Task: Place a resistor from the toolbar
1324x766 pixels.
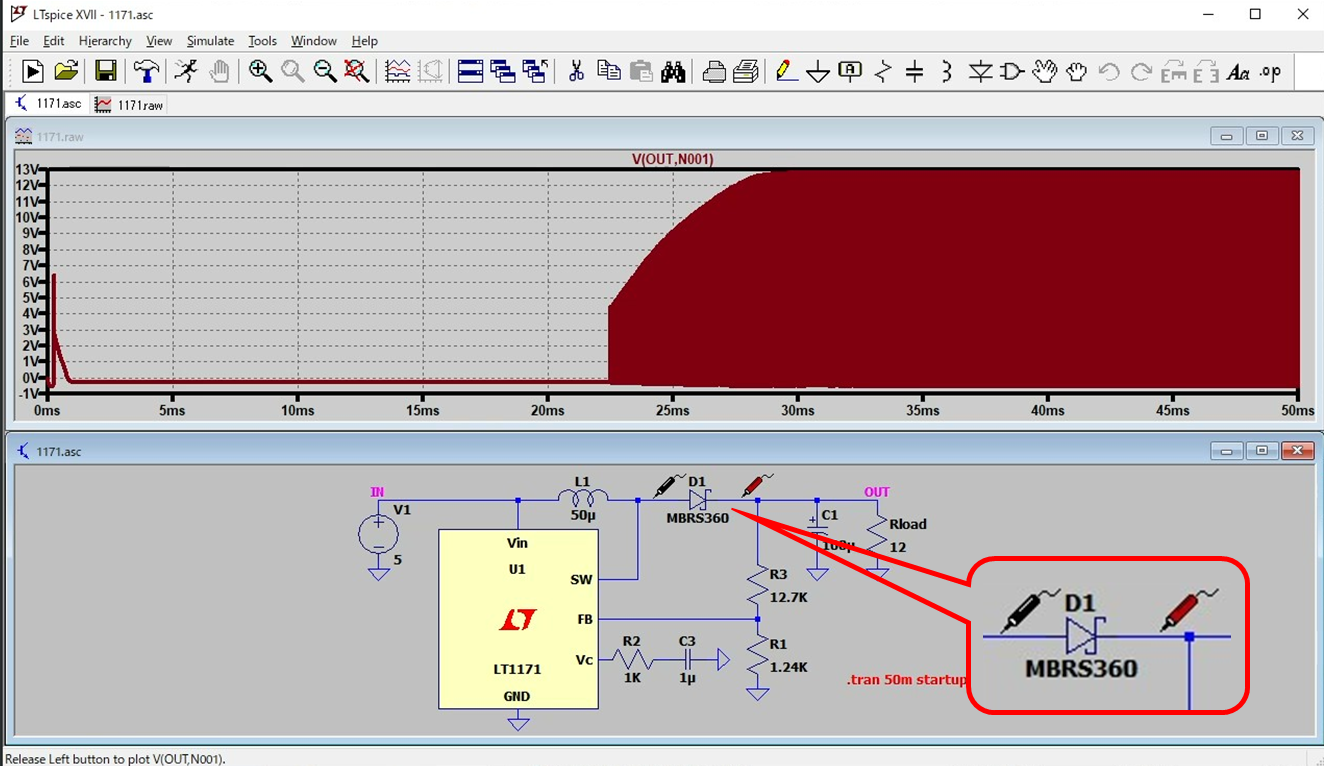Action: 883,71
